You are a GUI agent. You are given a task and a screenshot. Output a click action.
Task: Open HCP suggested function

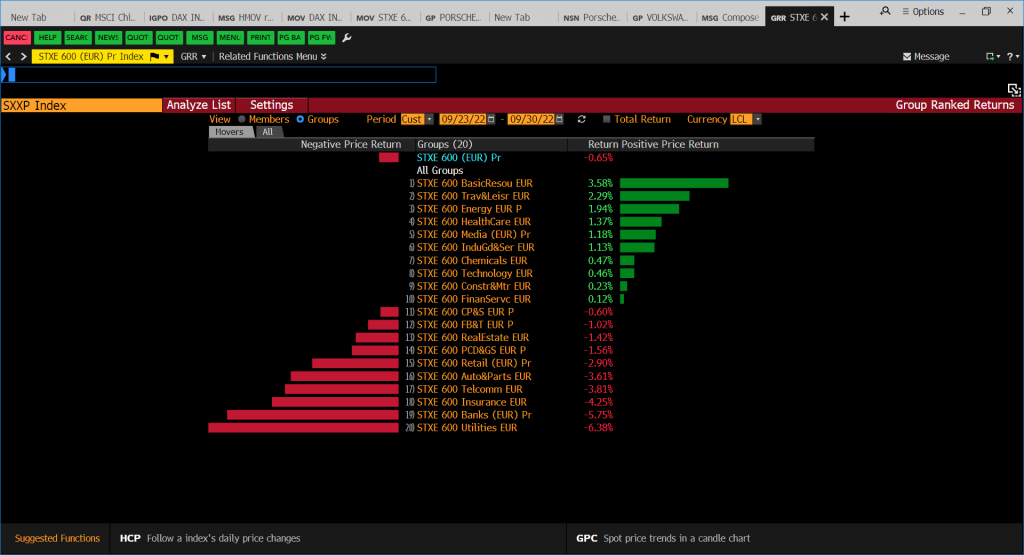[210, 539]
